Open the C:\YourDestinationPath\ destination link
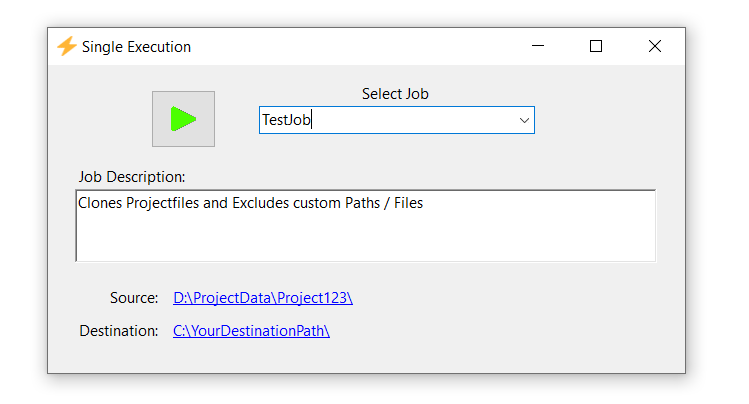 [251, 331]
